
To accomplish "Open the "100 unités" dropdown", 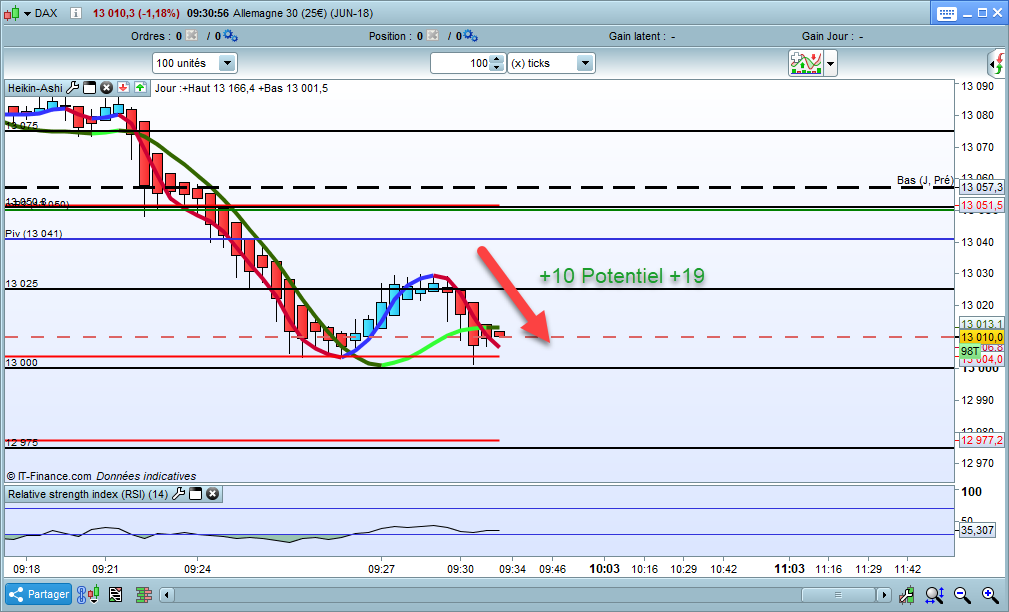I will tap(195, 63).
